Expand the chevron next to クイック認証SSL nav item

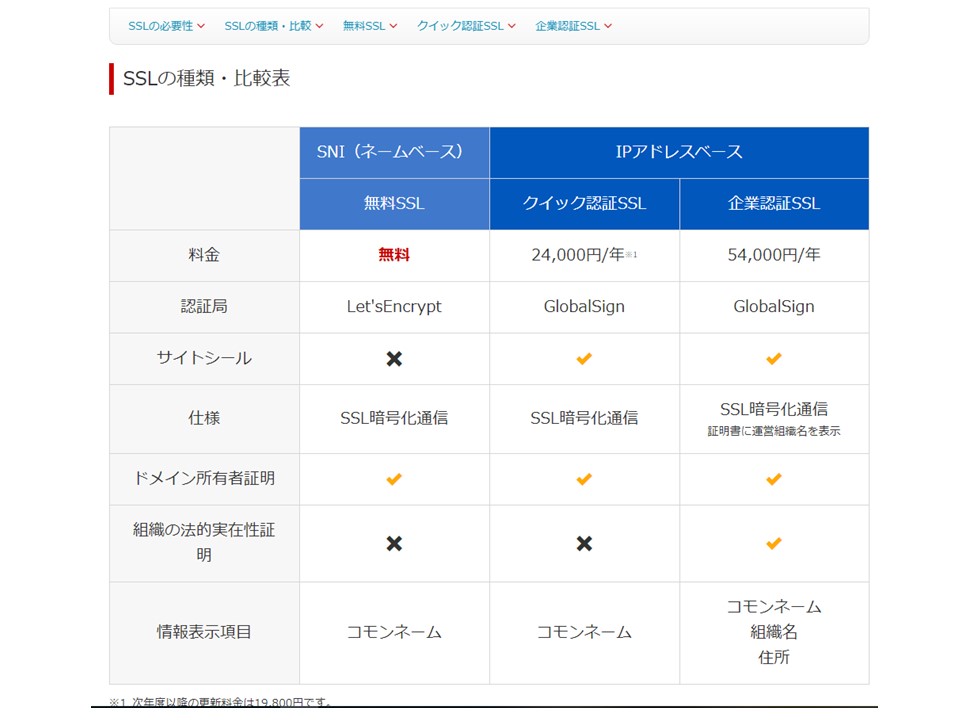click(x=511, y=26)
